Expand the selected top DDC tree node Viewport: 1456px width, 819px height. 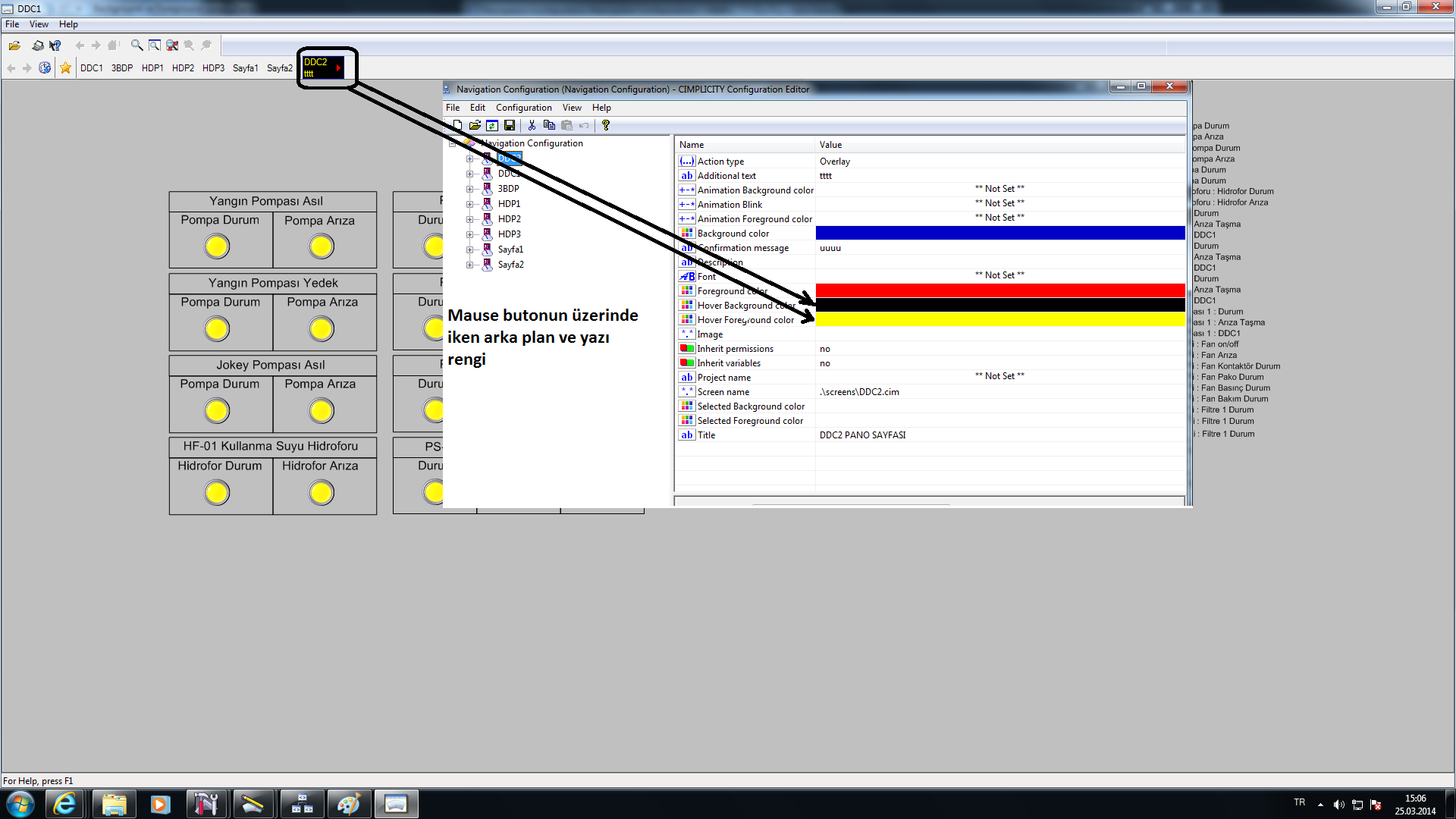click(x=470, y=158)
